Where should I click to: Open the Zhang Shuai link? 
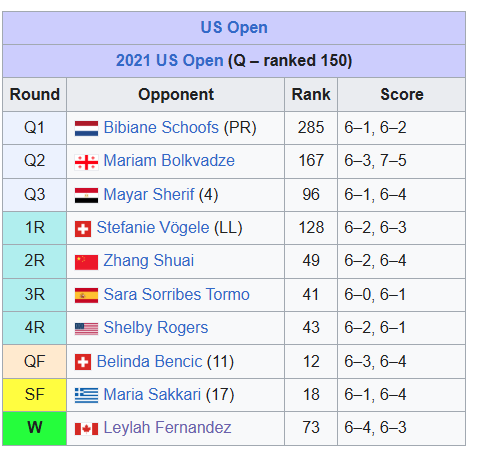point(148,261)
